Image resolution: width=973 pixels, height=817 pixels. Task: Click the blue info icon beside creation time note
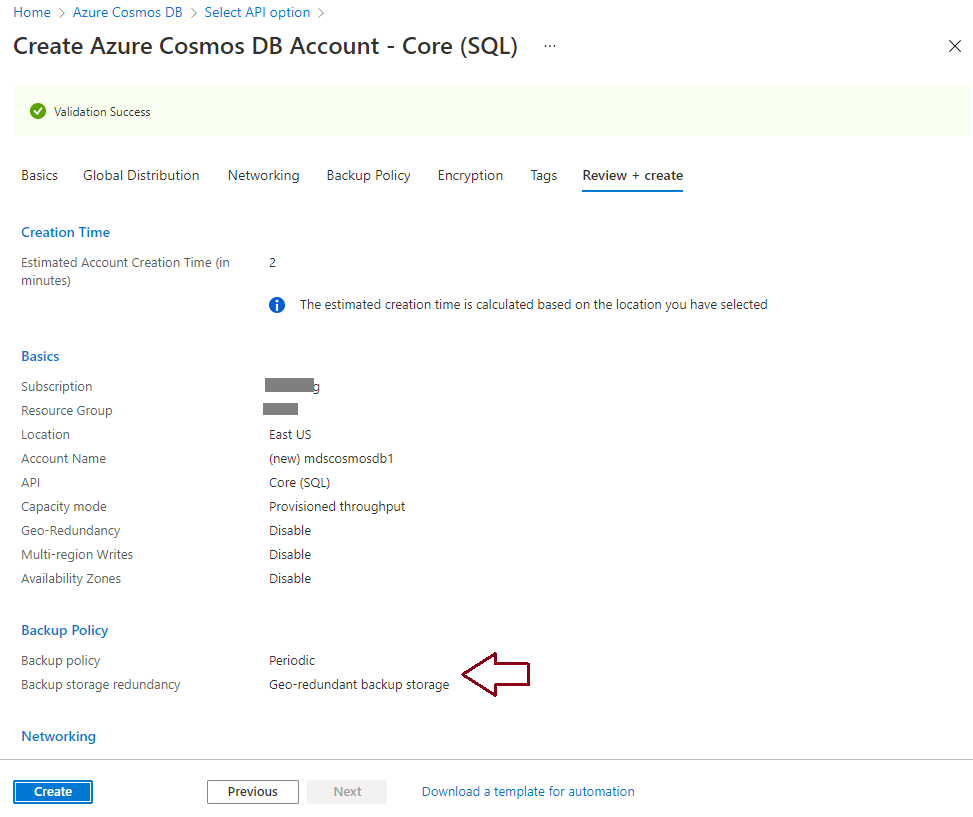click(277, 305)
